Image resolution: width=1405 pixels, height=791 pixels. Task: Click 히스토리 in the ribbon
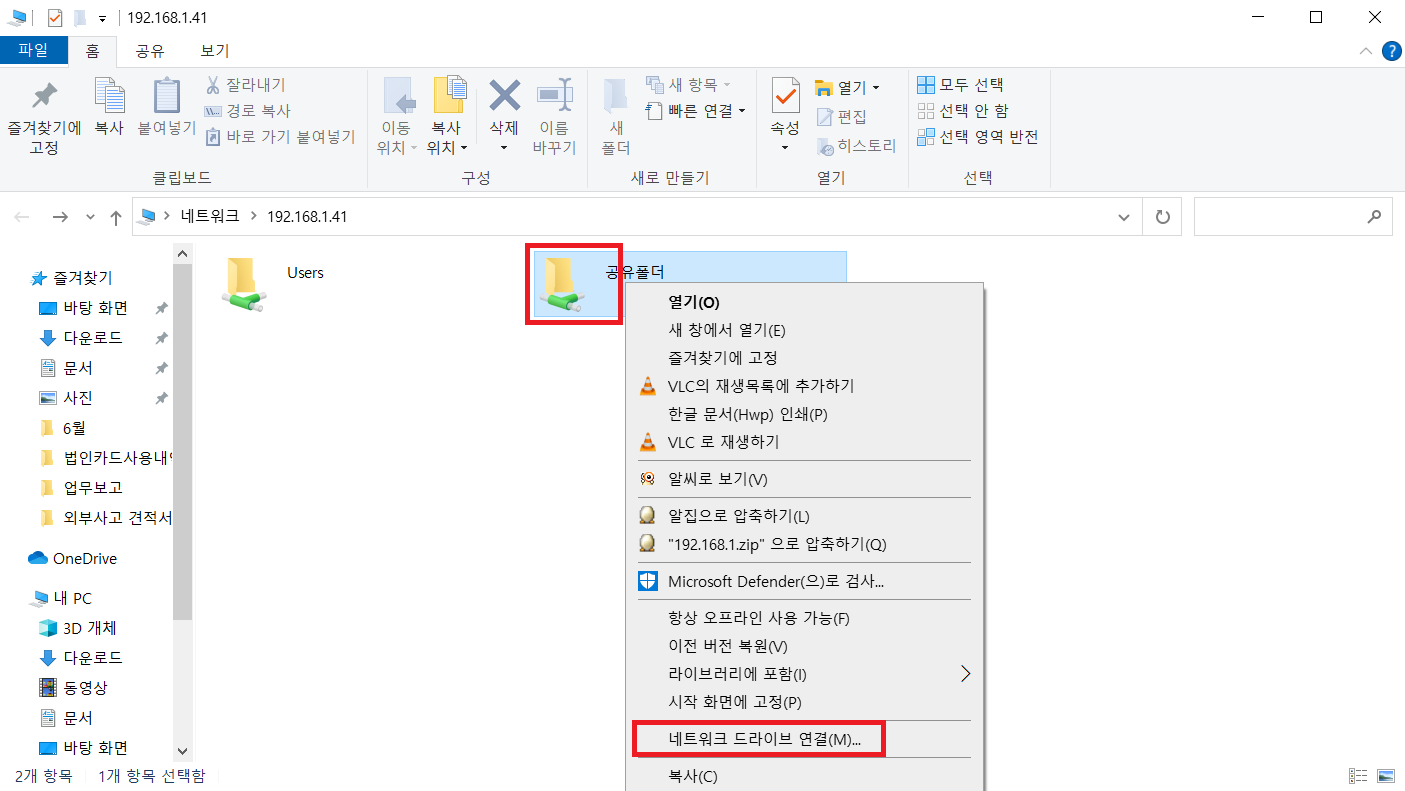click(x=856, y=146)
